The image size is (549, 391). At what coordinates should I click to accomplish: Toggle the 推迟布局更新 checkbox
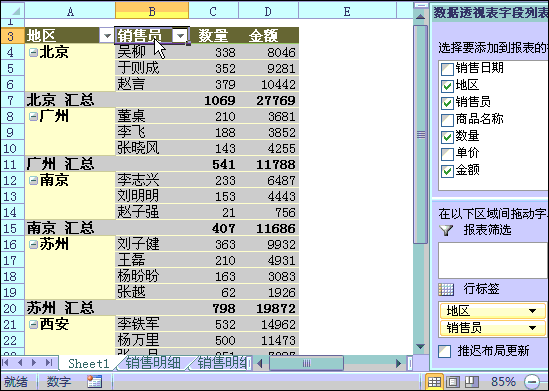tap(444, 351)
